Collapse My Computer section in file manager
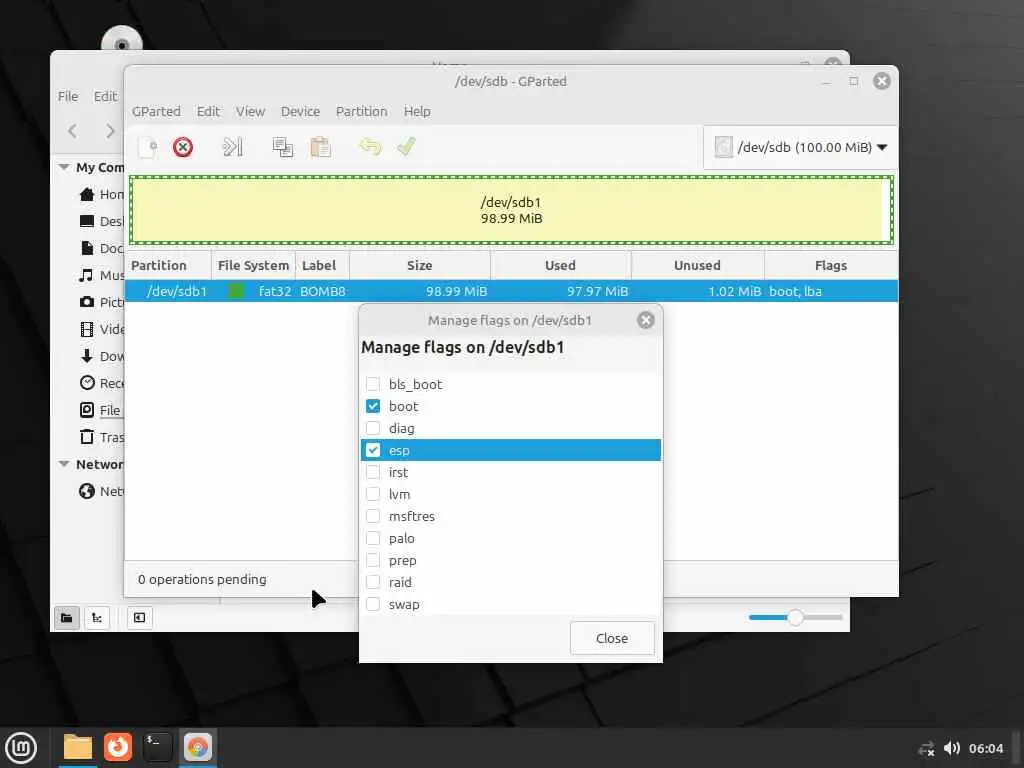The image size is (1024, 768). pos(64,167)
